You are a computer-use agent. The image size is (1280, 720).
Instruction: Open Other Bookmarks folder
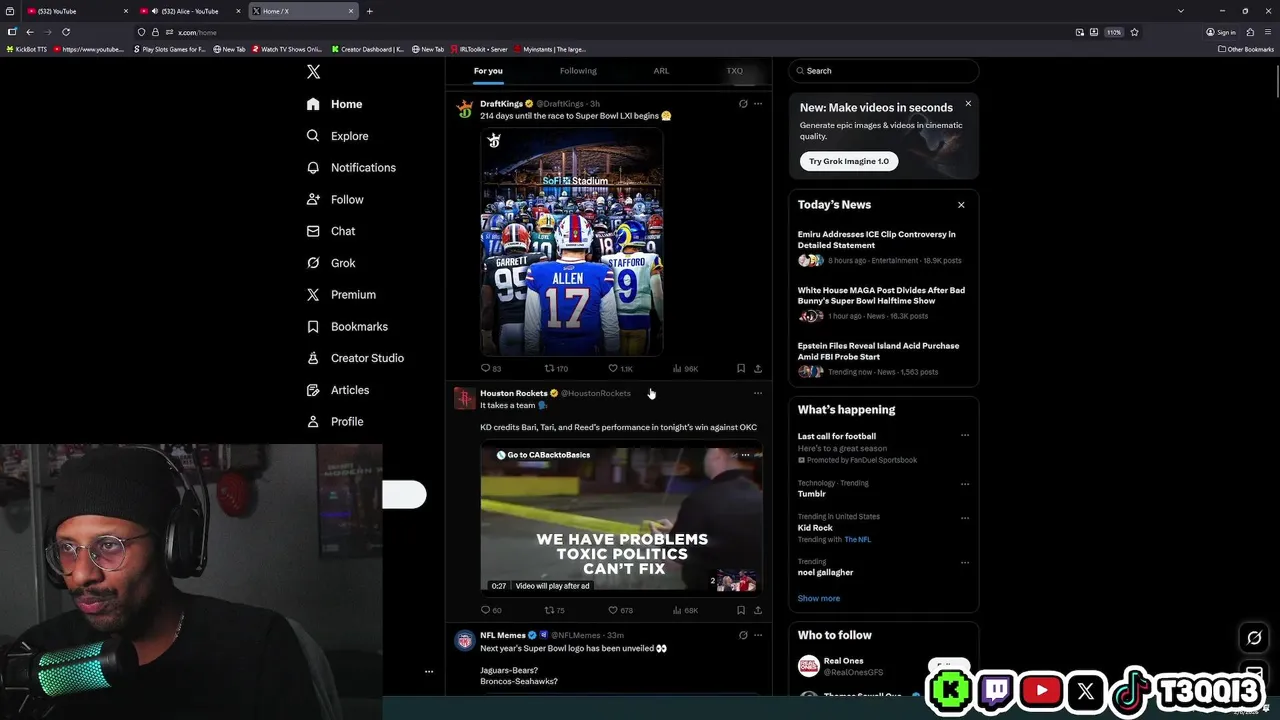[1246, 49]
